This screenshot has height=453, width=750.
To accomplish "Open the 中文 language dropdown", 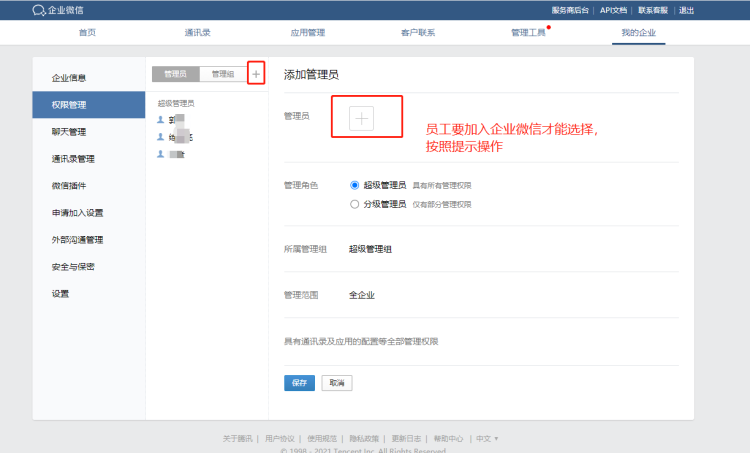I will click(486, 438).
